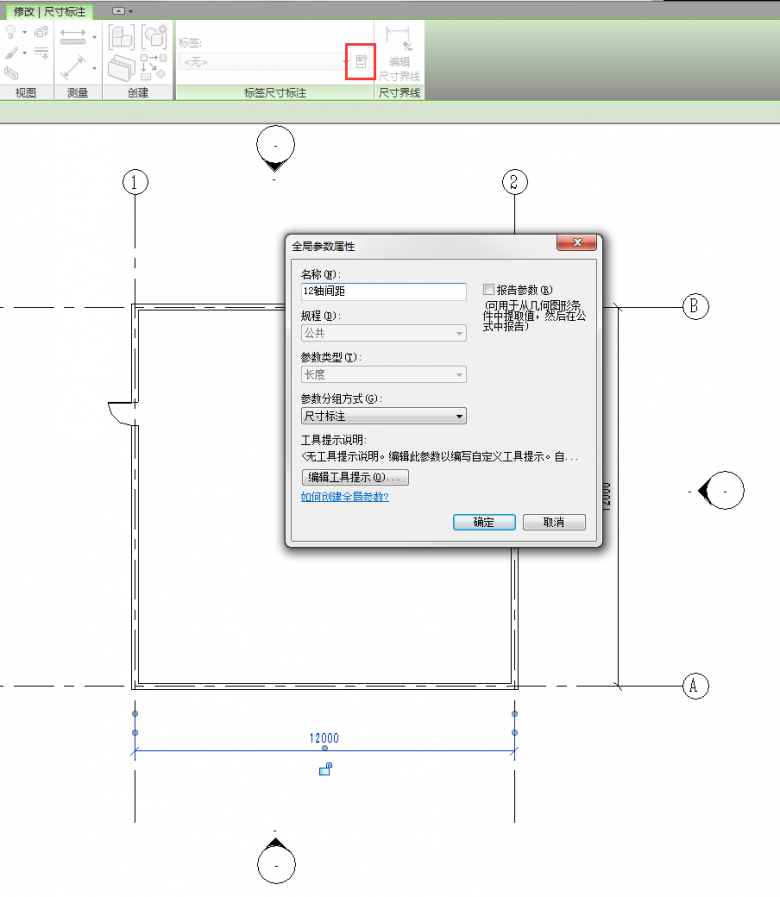The image size is (780, 897).
Task: Enable the 报告参数 checkbox
Action: coord(489,289)
